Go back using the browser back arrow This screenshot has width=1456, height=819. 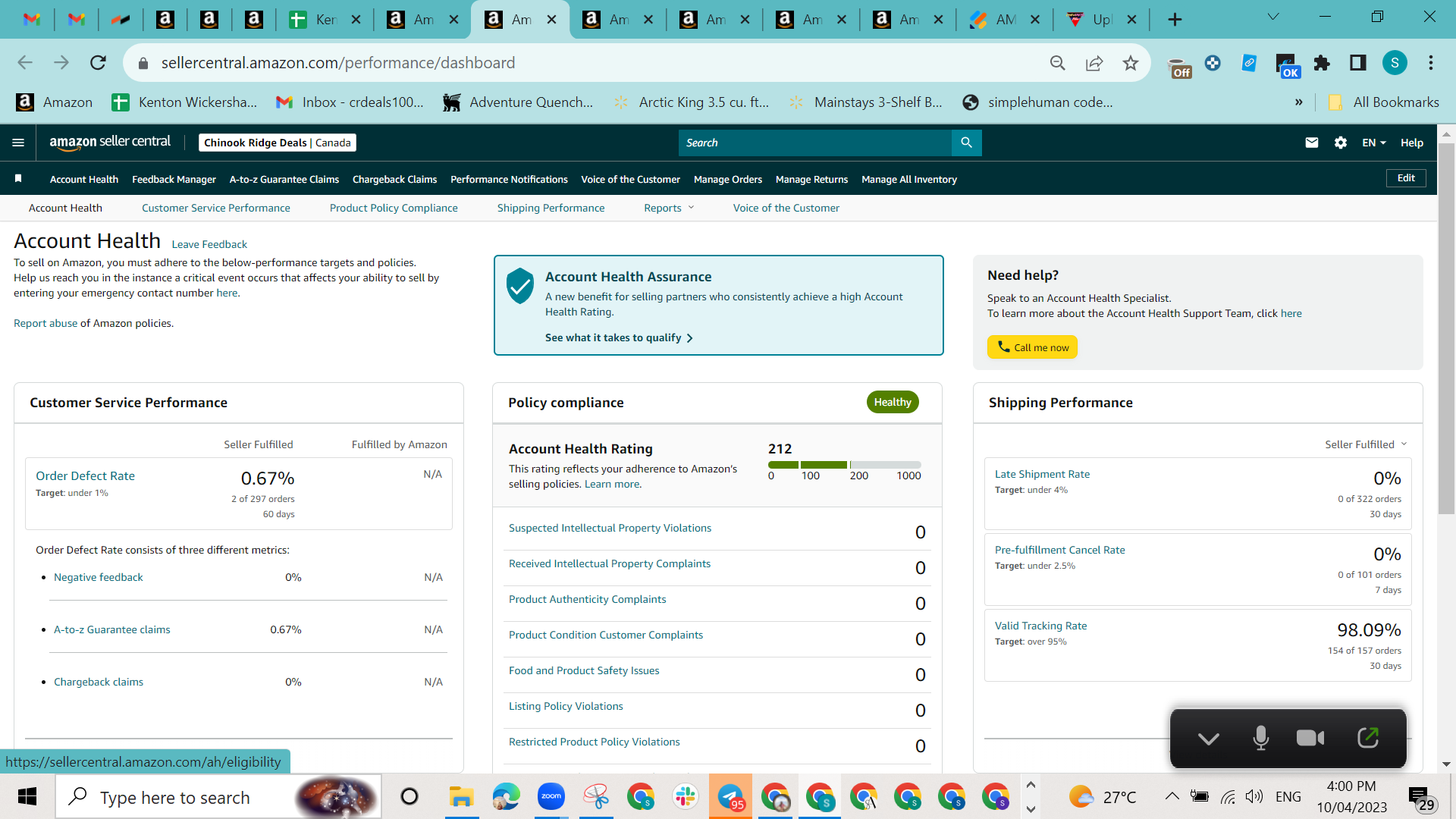point(25,63)
